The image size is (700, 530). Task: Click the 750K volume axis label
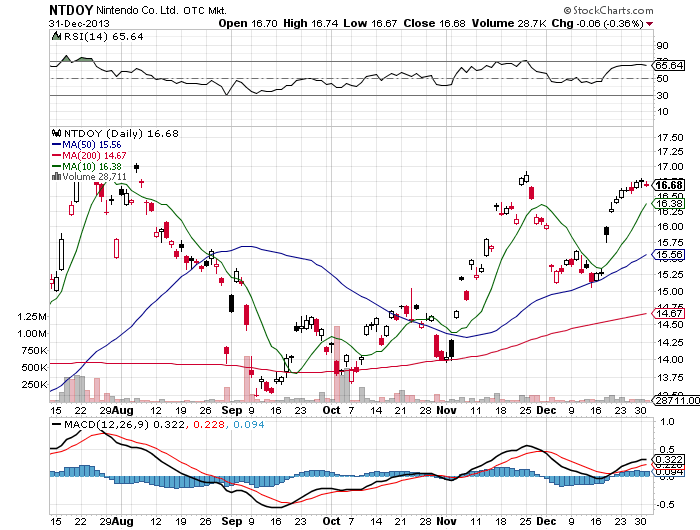(x=34, y=351)
